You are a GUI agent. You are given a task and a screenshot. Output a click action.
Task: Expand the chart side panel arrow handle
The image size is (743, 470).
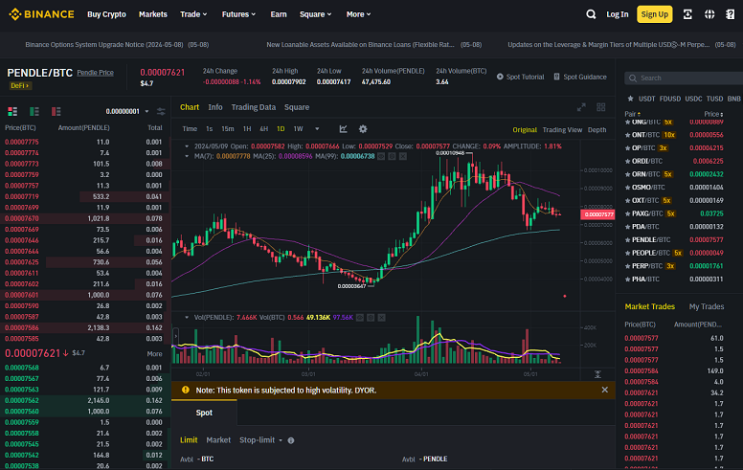click(x=175, y=336)
